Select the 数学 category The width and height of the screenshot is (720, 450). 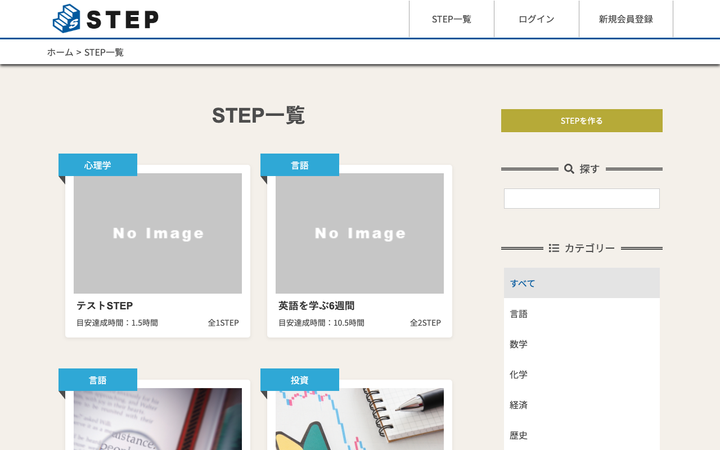pos(582,344)
